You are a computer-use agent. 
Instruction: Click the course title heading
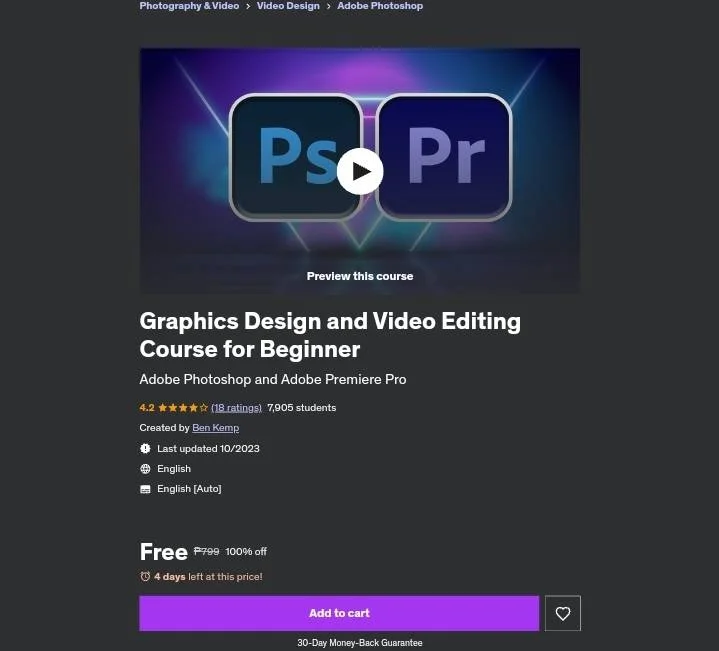click(330, 335)
